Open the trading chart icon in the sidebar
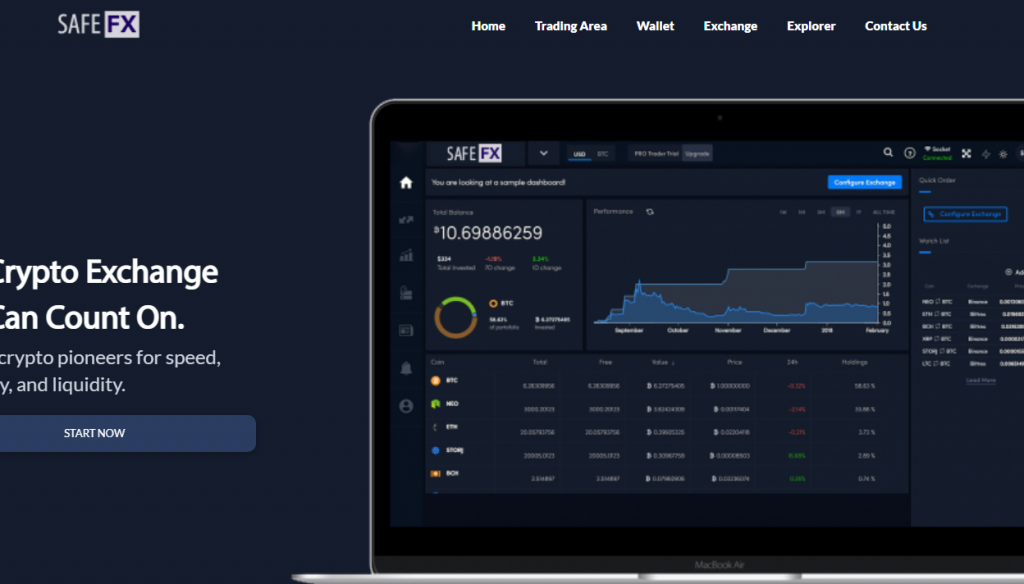The image size is (1024, 584). (x=406, y=220)
